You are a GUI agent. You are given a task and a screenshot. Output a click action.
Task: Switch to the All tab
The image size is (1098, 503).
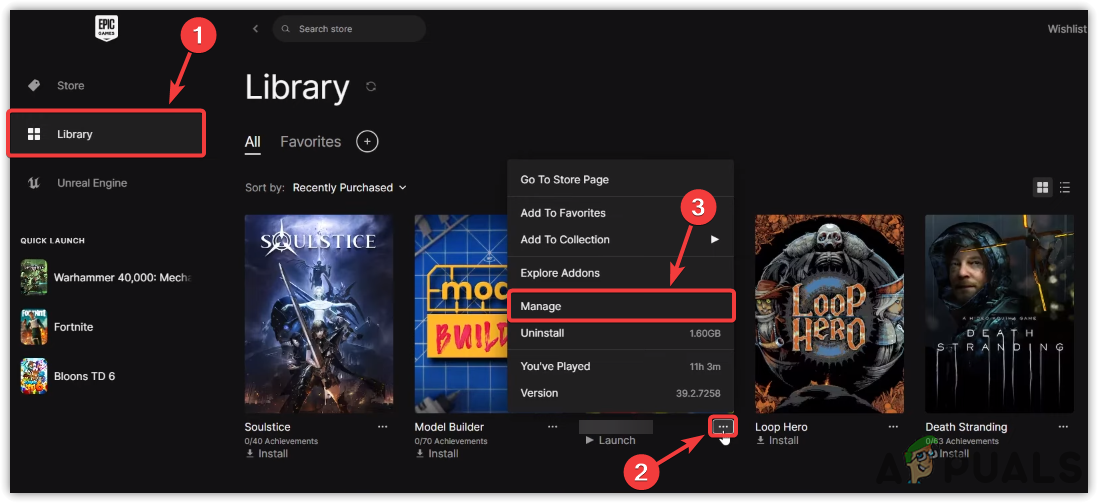[x=253, y=142]
